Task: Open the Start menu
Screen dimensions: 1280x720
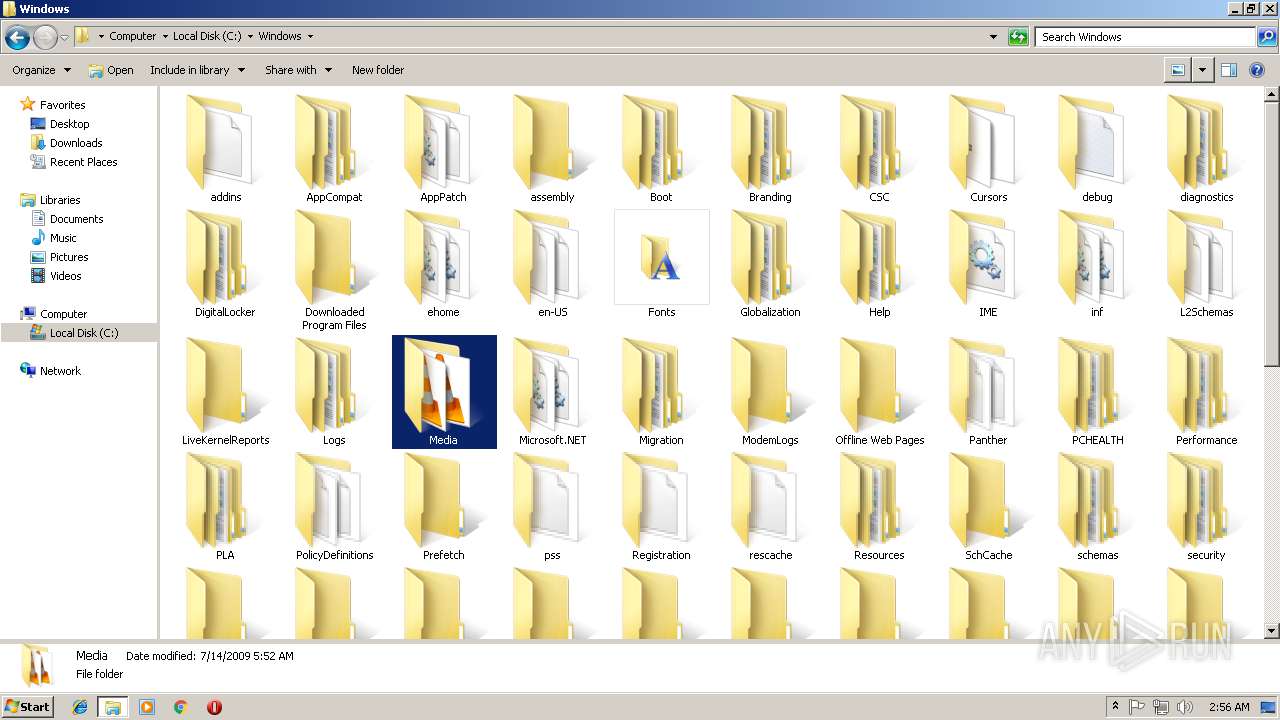Action: coord(28,706)
